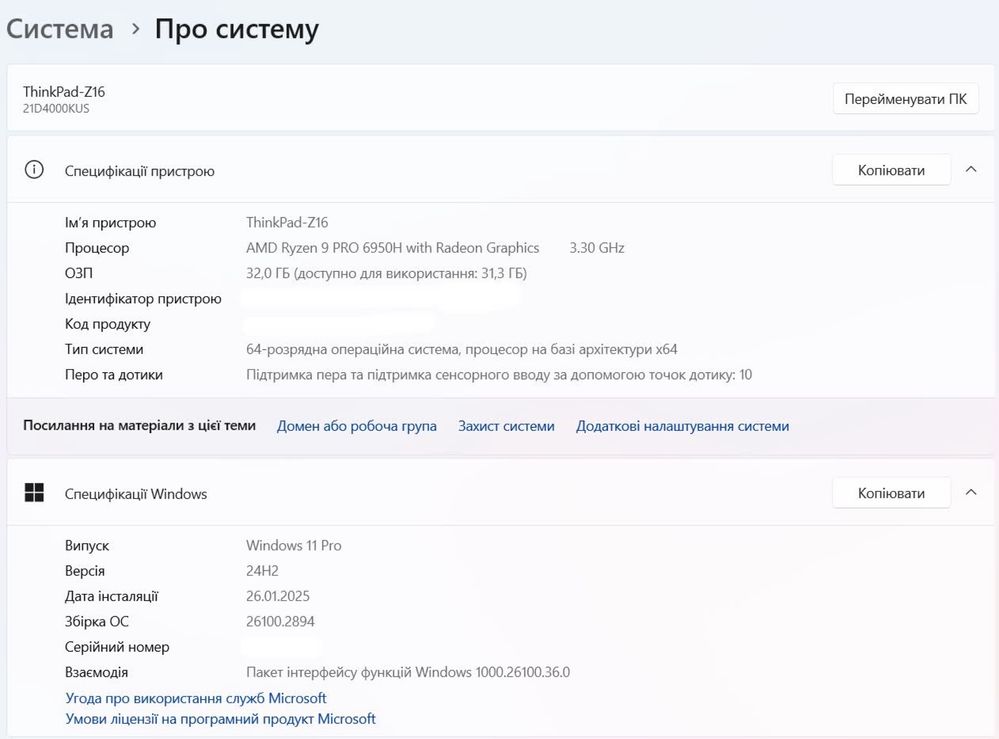Select the Перо та дотики value text
This screenshot has width=999, height=739.
click(499, 375)
